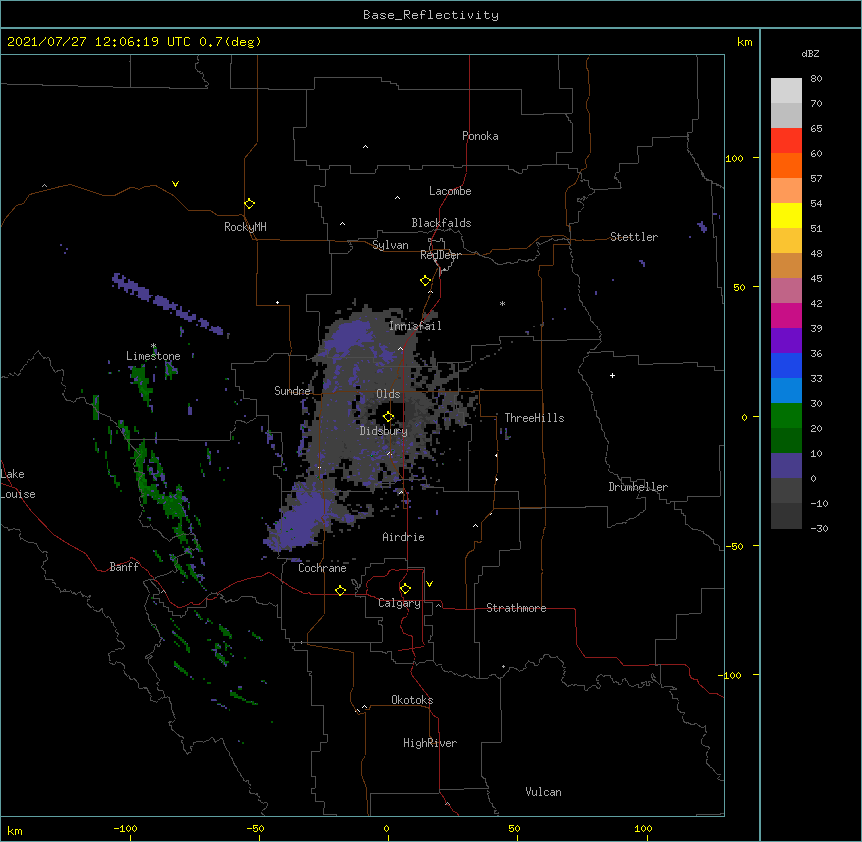
Task: Click the white caret marker west of Ponoka
Action: click(365, 147)
